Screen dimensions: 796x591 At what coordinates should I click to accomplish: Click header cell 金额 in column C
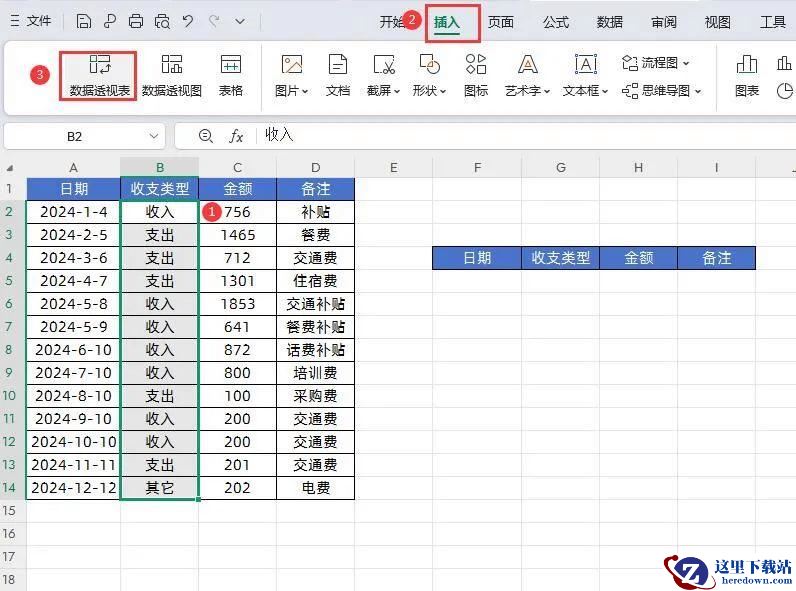[238, 189]
